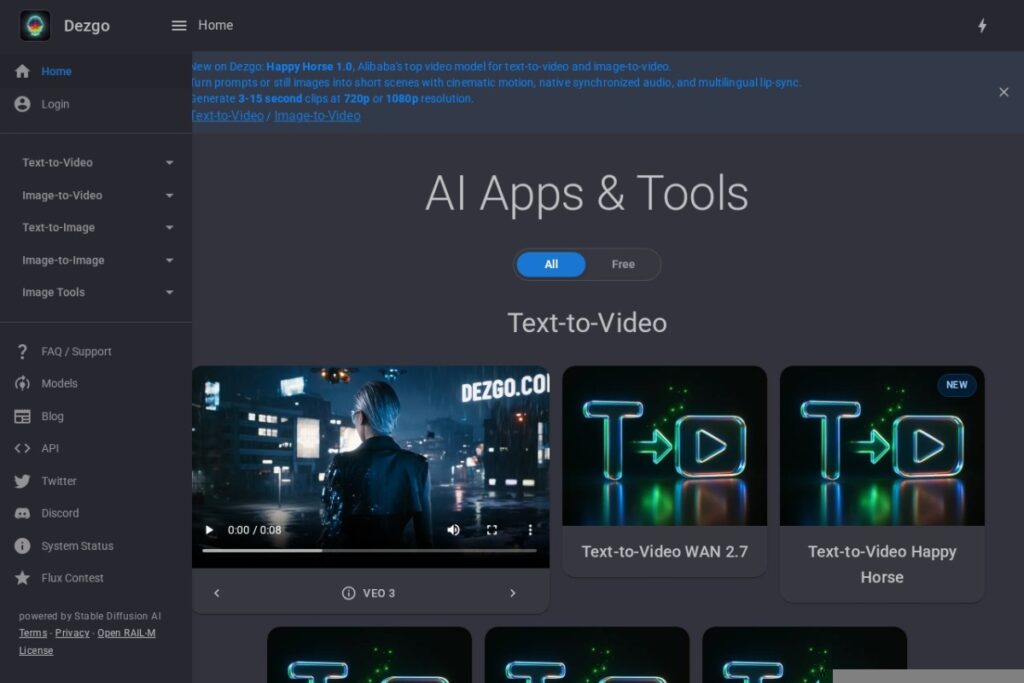Show the next carousel video
Viewport: 1024px width, 683px height.
coord(513,593)
